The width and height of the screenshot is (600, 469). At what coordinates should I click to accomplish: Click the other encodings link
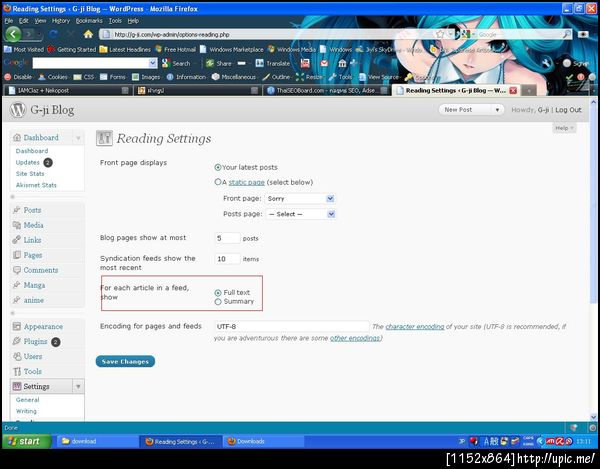tap(355, 338)
